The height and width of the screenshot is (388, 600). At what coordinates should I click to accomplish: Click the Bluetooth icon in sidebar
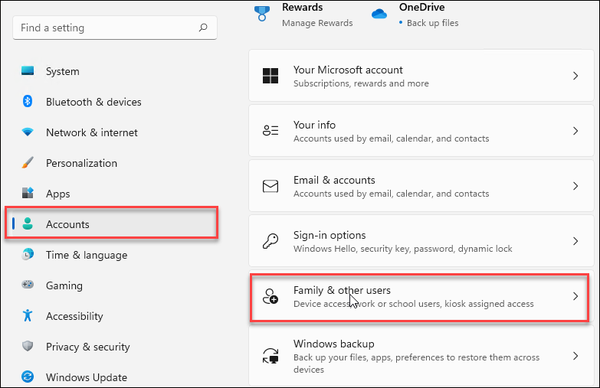[28, 101]
